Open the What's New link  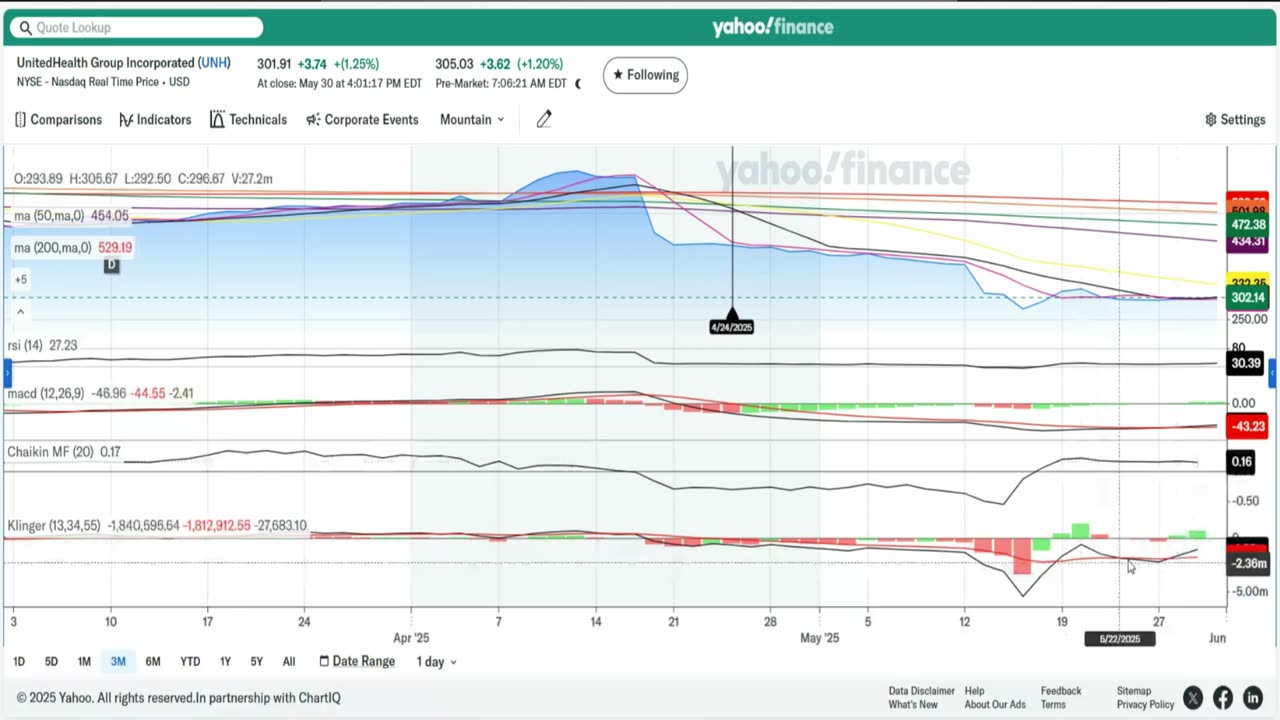tap(913, 705)
